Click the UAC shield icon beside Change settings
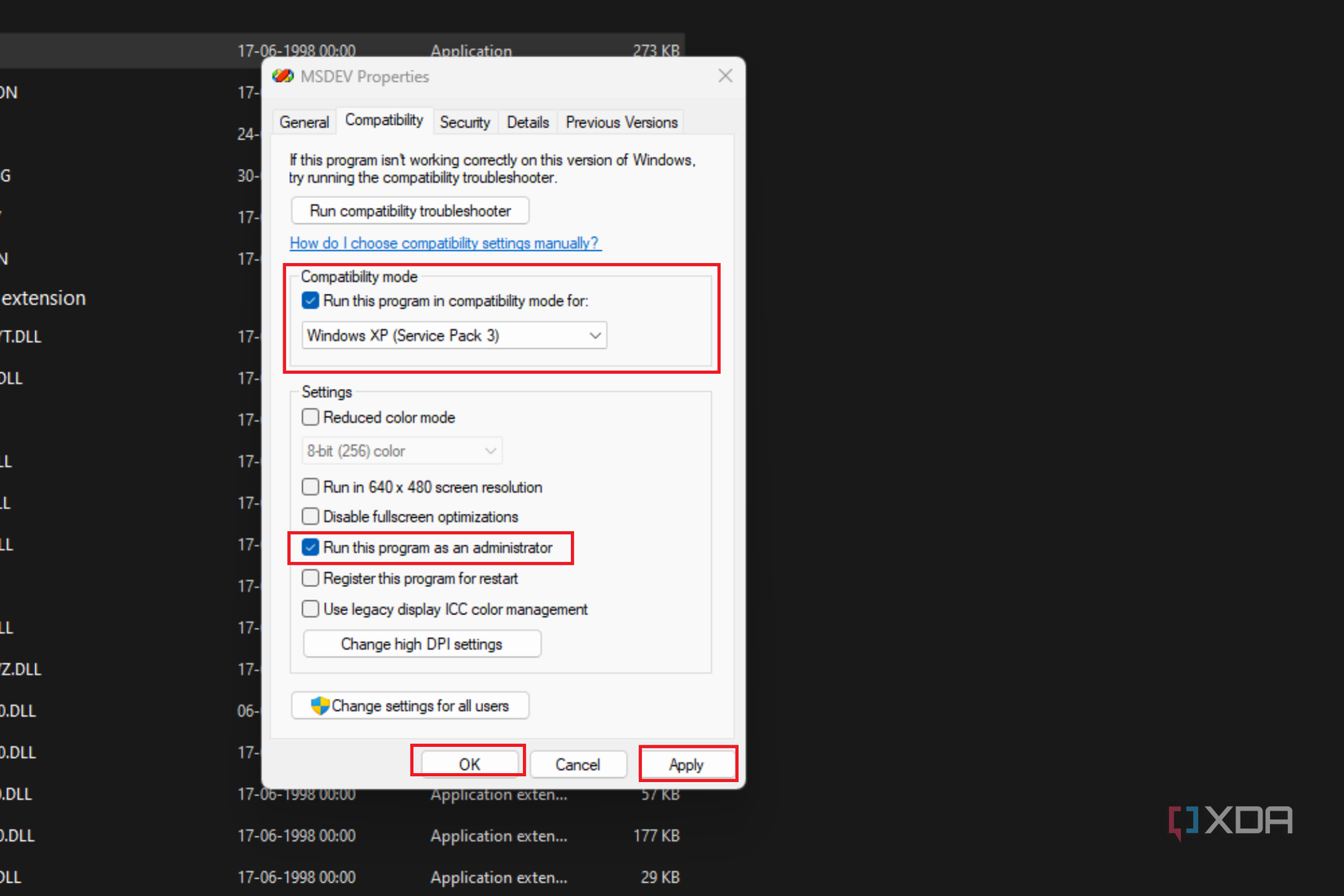The height and width of the screenshot is (896, 1344). [320, 705]
